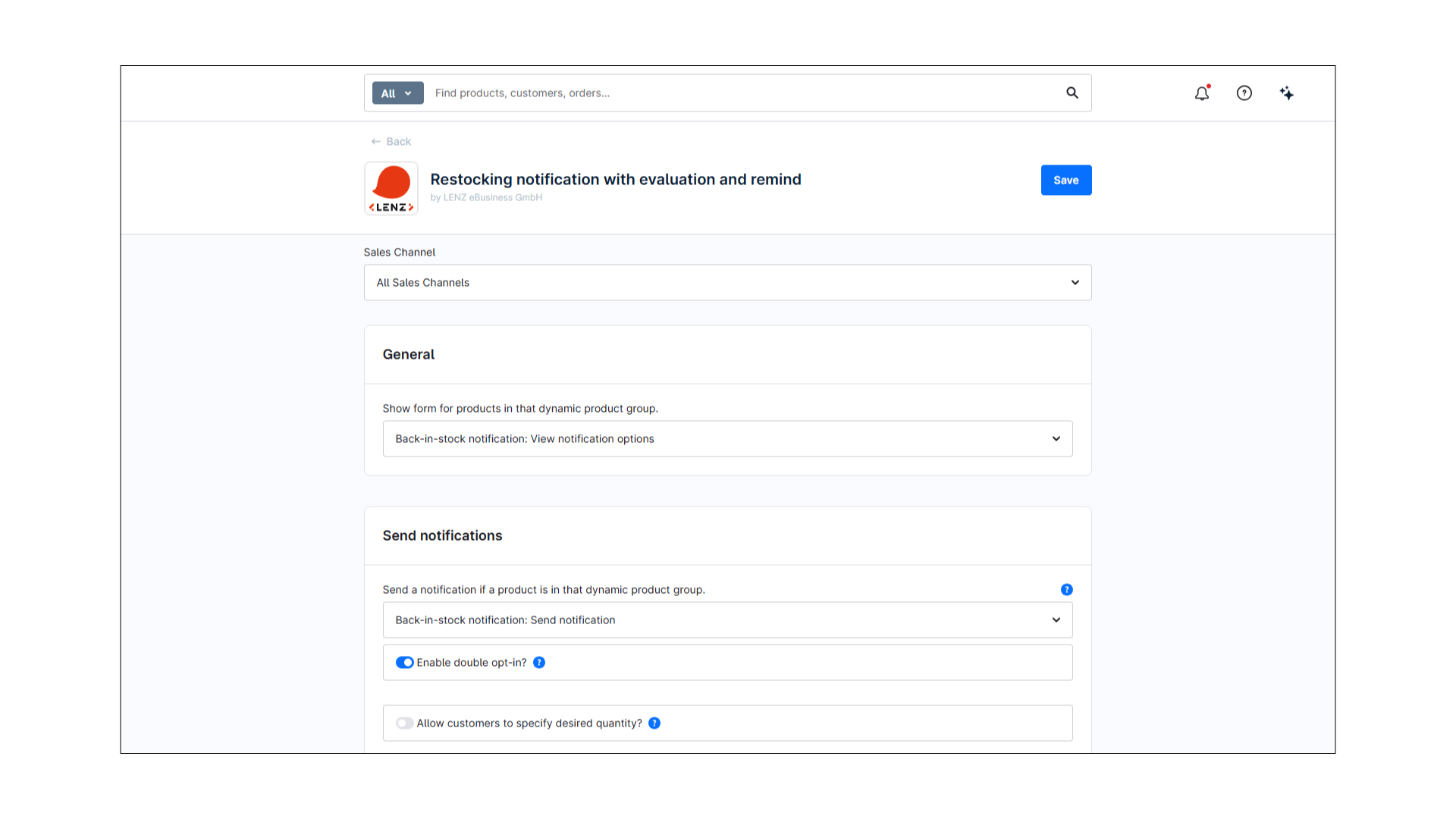Open the All Sales Channels dropdown
Viewport: 1456px width, 819px height.
727,282
